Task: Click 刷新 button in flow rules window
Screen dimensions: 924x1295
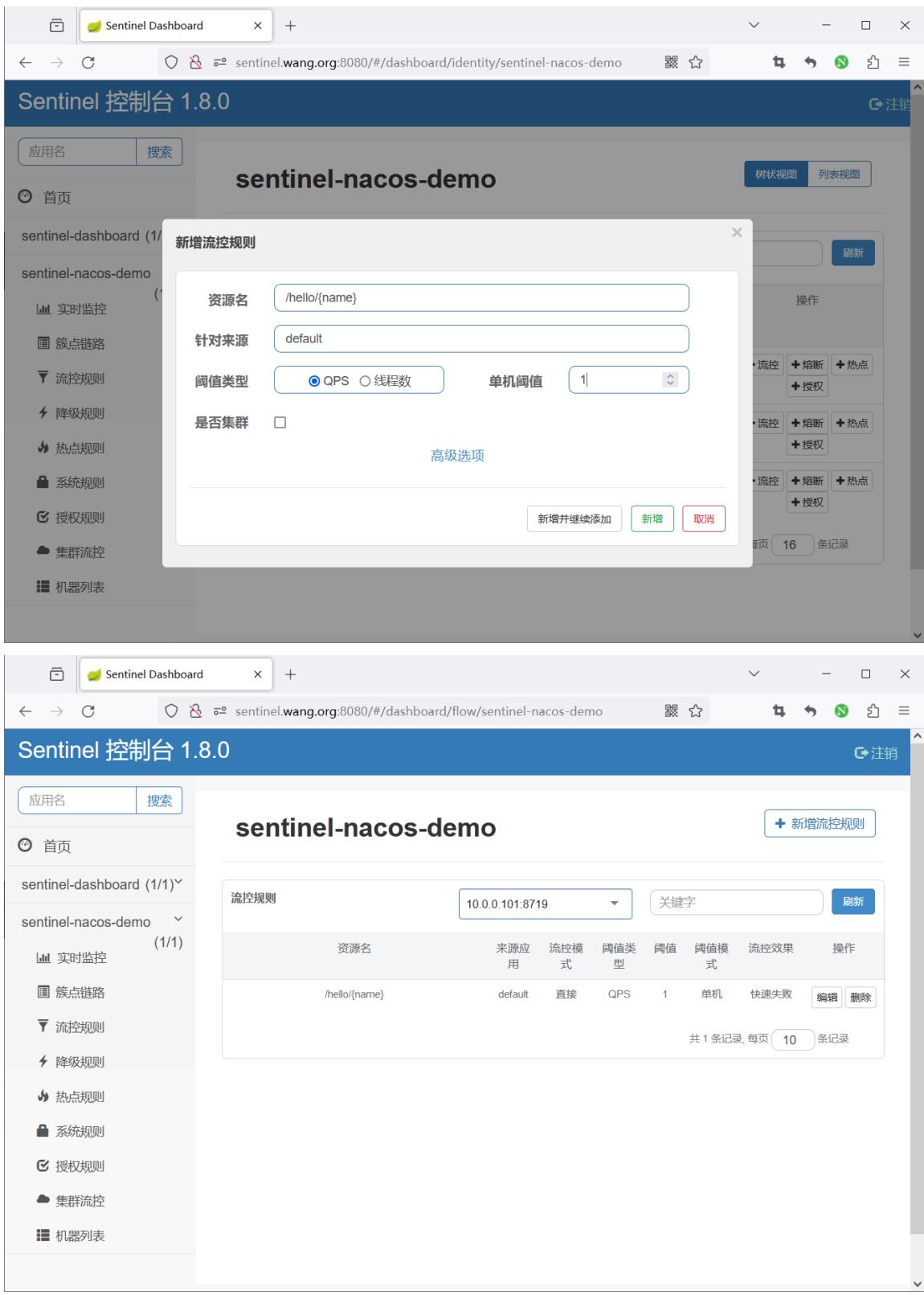Action: coord(853,902)
